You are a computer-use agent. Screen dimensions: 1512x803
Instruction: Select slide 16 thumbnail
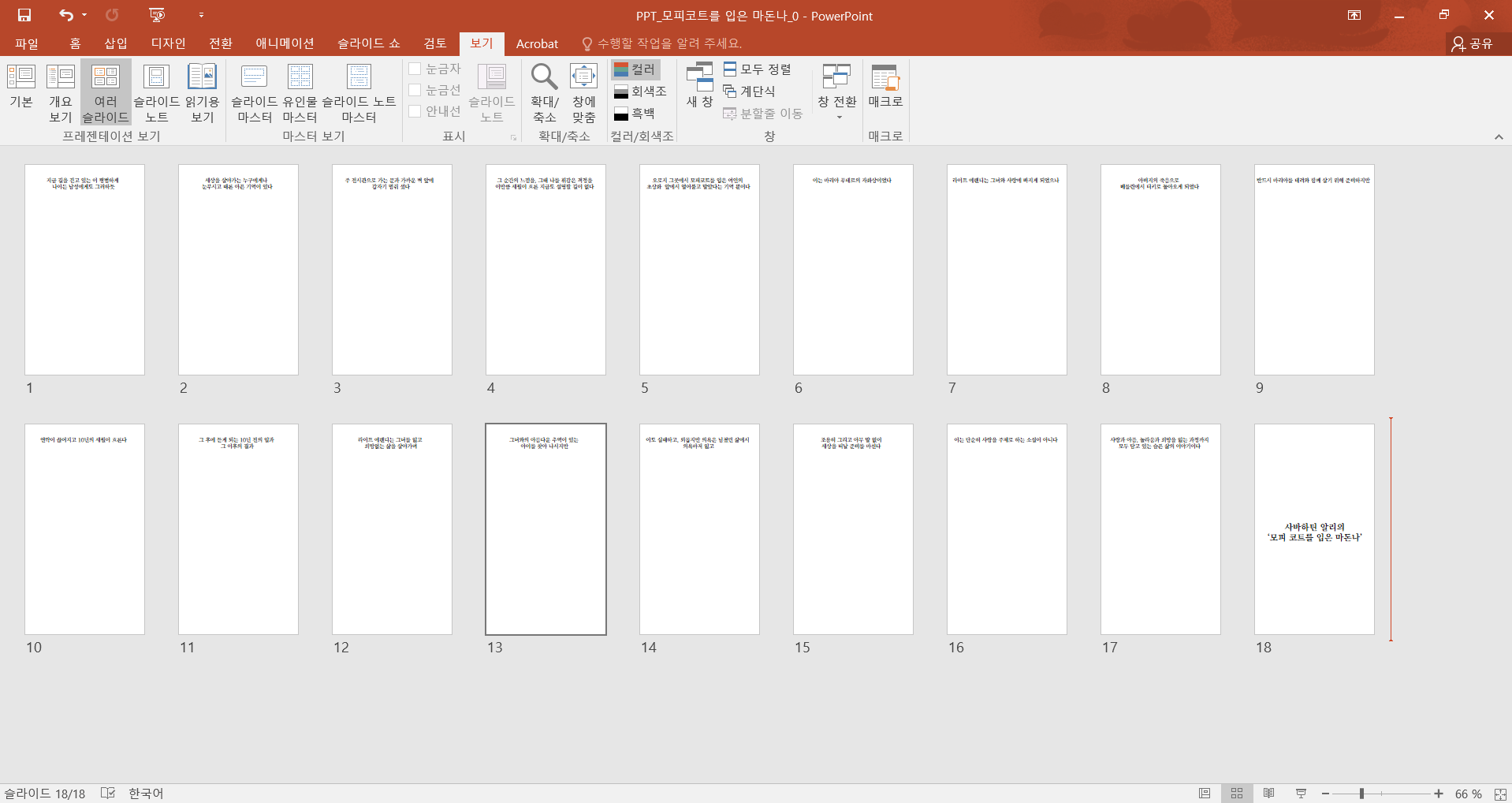tap(1007, 529)
